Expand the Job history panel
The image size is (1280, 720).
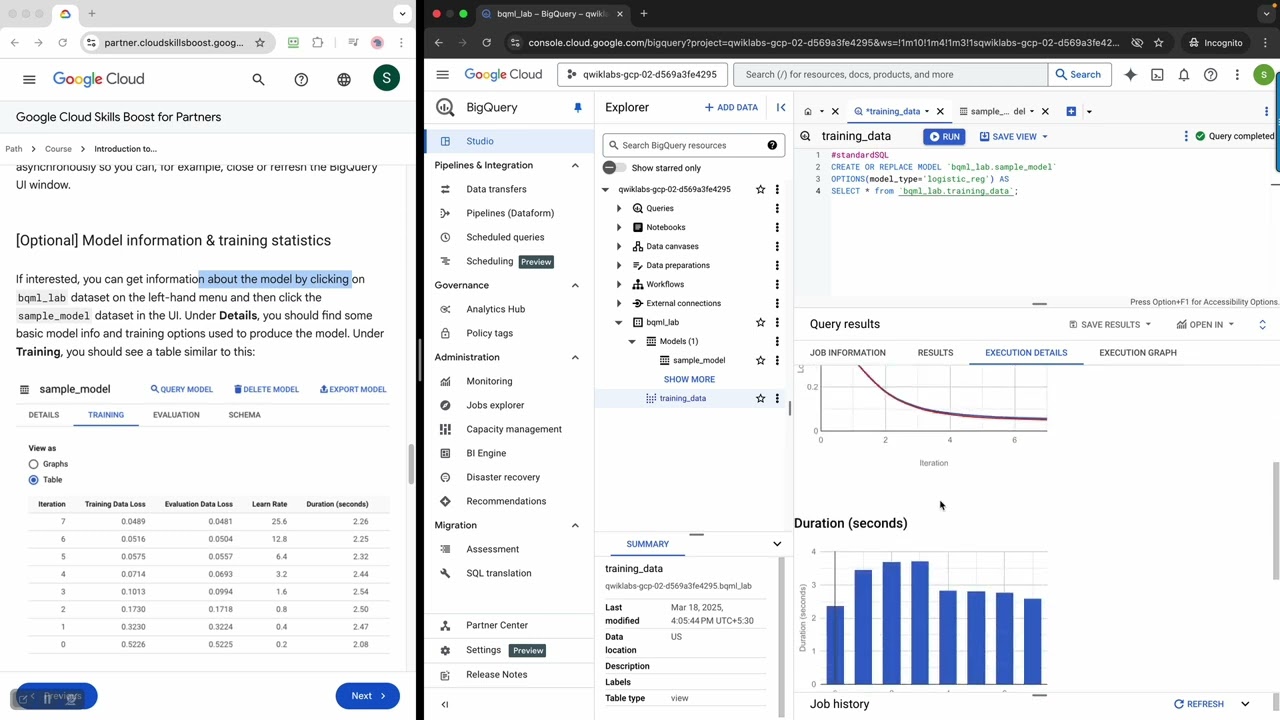(1245, 704)
